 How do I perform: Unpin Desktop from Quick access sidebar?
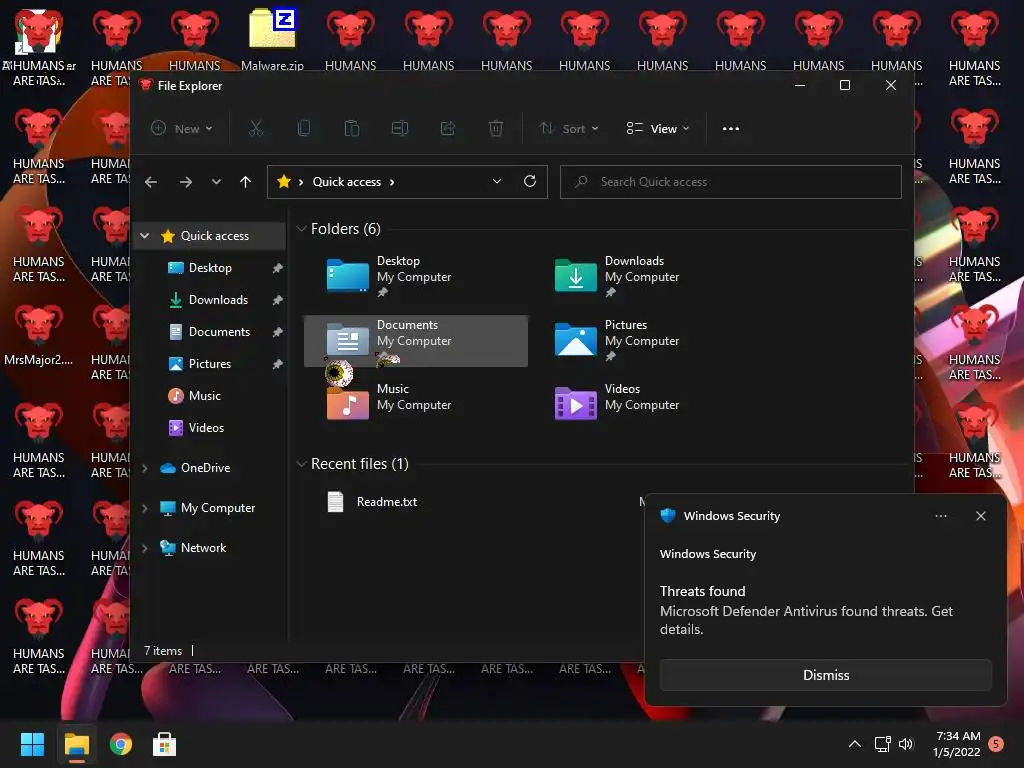[x=278, y=268]
